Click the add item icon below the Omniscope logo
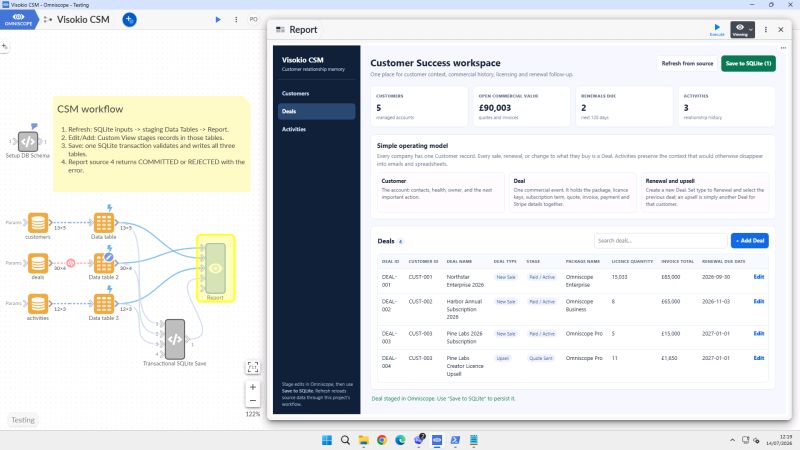This screenshot has width=800, height=450. 5,47
